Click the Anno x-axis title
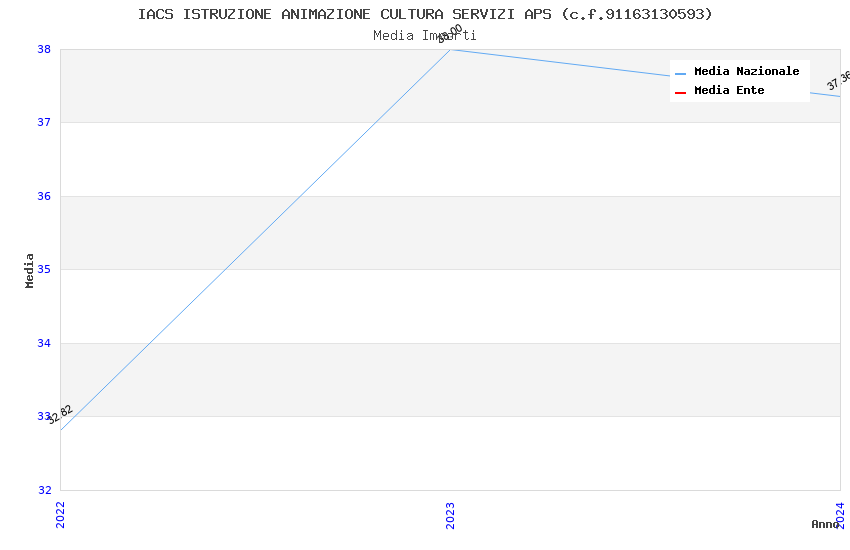850x550 pixels. (x=825, y=524)
